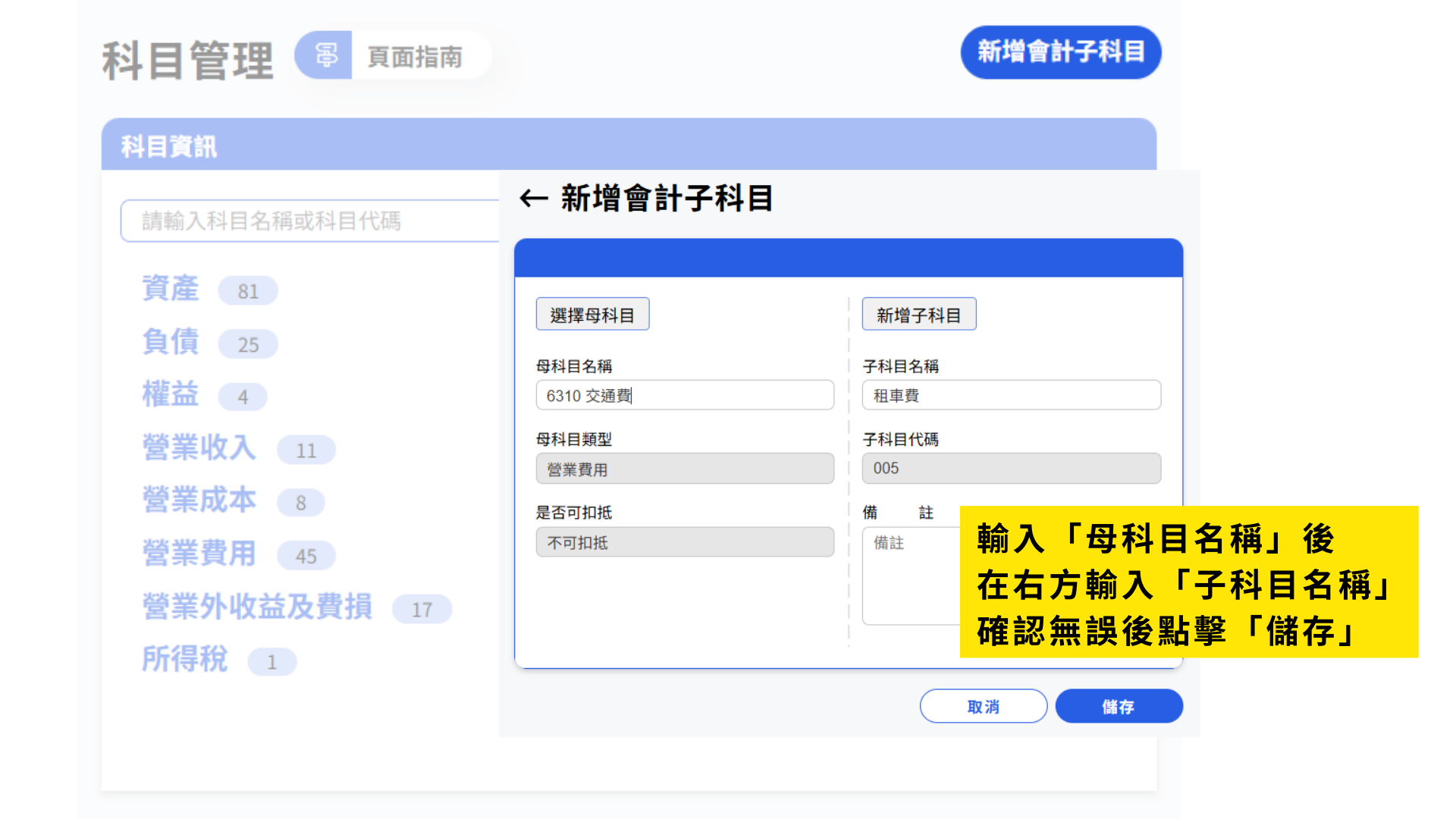Click 儲存 to save the sub-account
The width and height of the screenshot is (1456, 819).
tap(1118, 706)
